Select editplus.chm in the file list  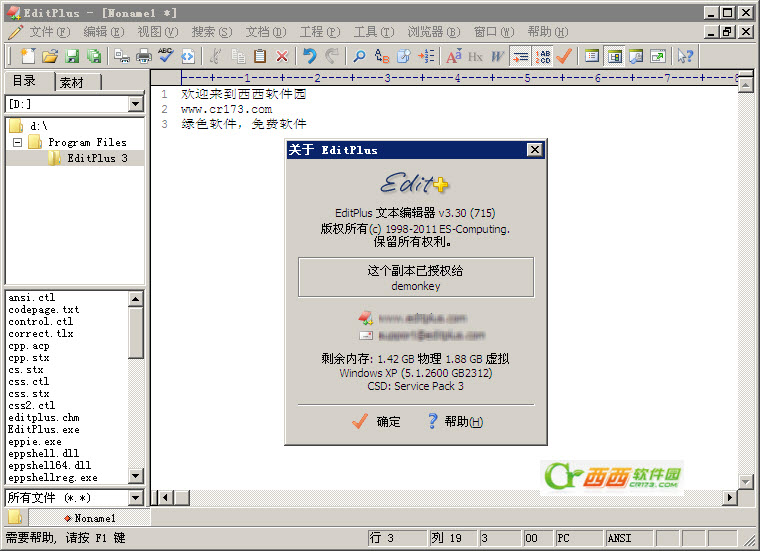point(44,417)
